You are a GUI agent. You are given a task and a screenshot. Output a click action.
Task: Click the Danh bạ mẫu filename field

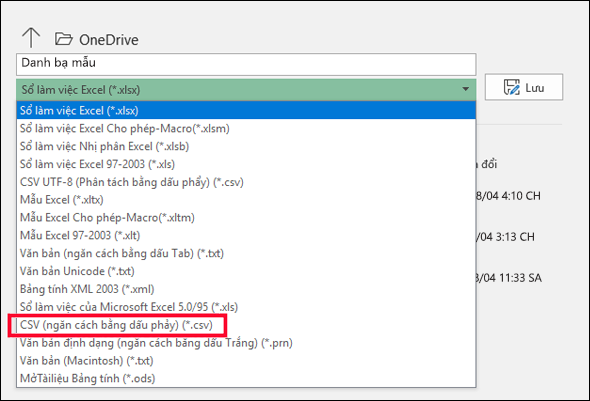(x=246, y=63)
